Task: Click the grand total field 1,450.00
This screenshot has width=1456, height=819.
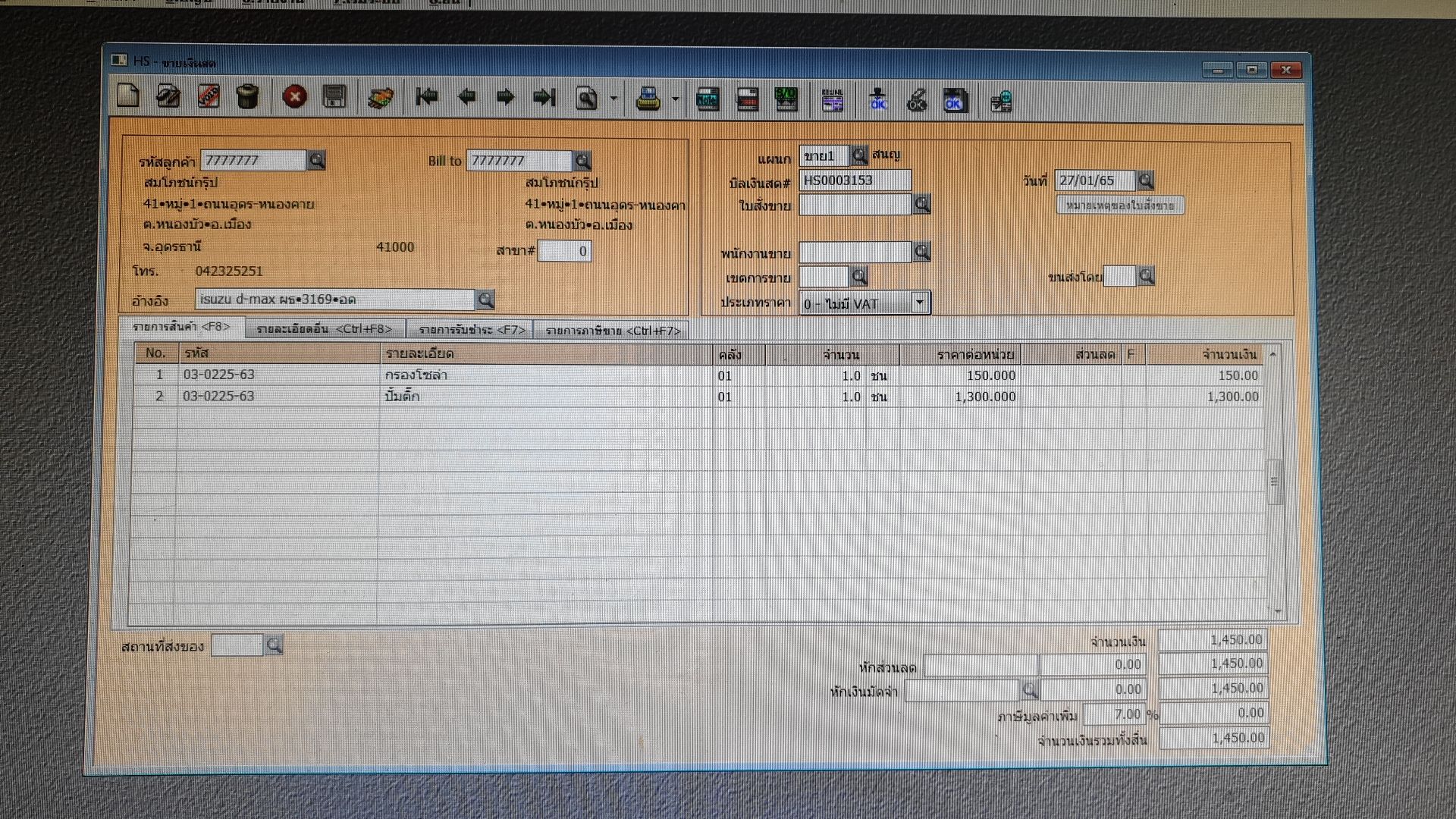Action: click(1213, 738)
